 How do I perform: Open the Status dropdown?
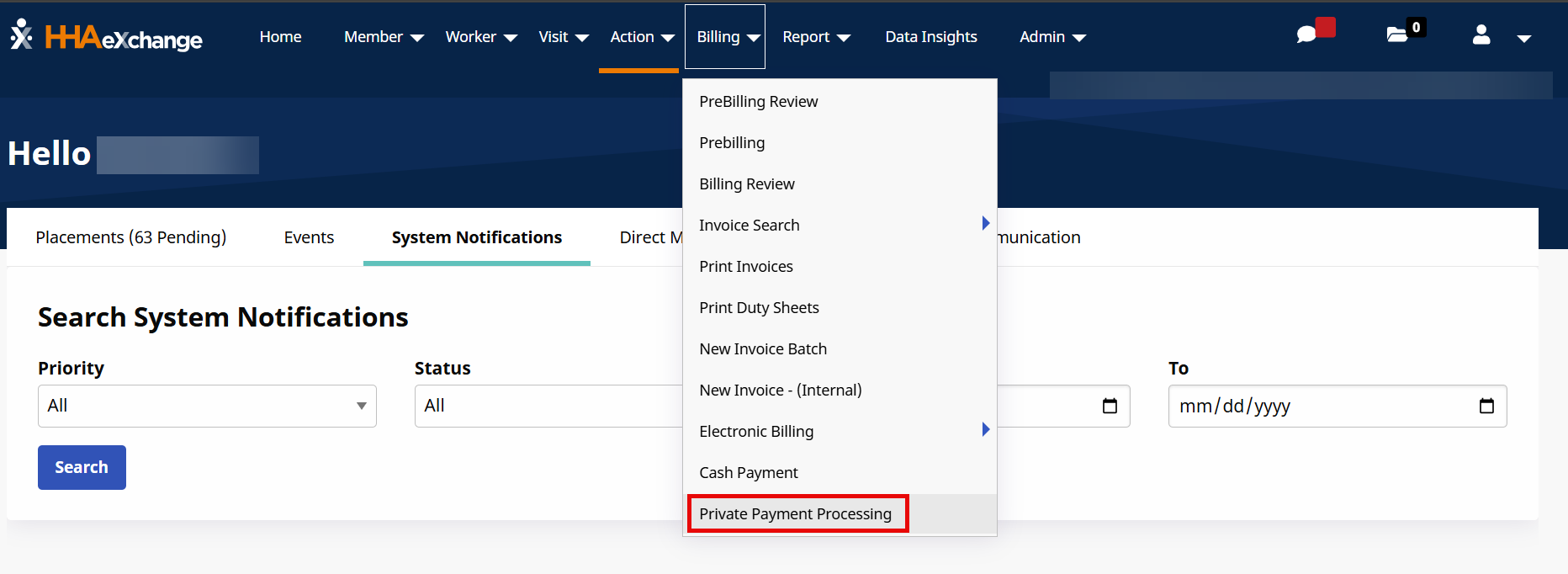(x=547, y=406)
